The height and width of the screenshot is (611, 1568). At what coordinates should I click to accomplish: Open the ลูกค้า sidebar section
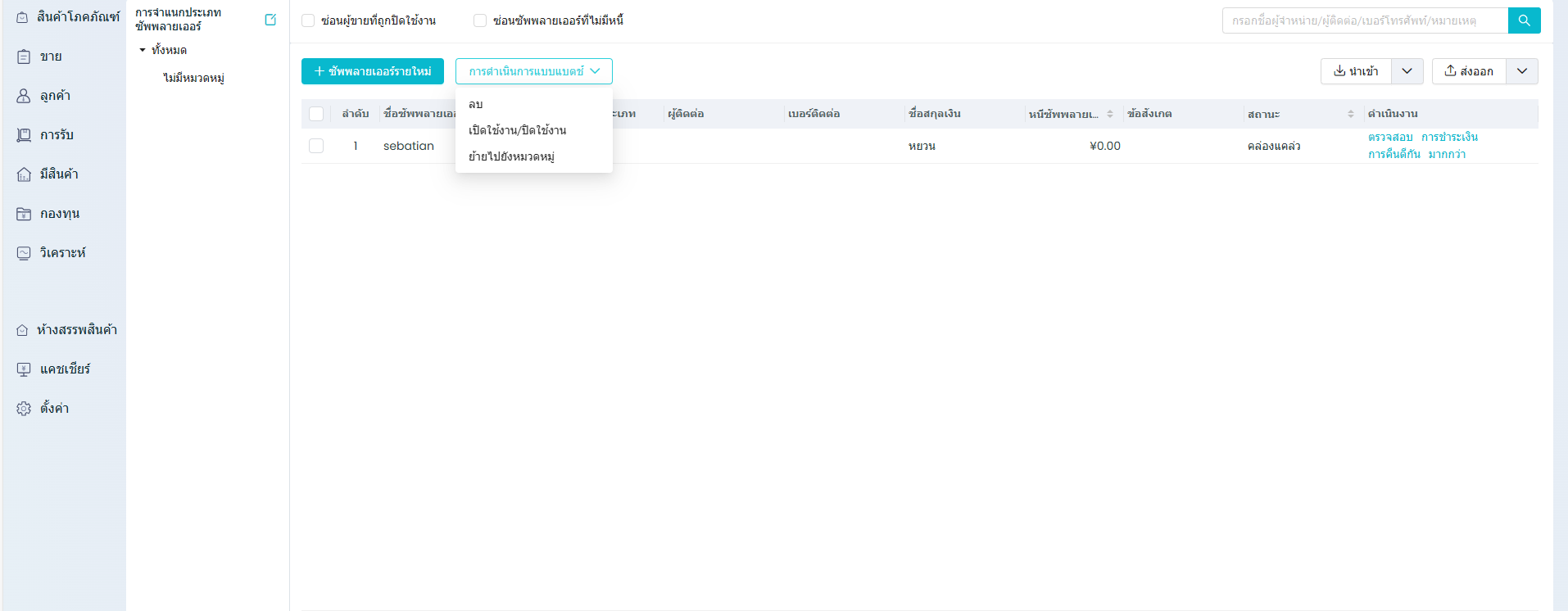[x=55, y=96]
